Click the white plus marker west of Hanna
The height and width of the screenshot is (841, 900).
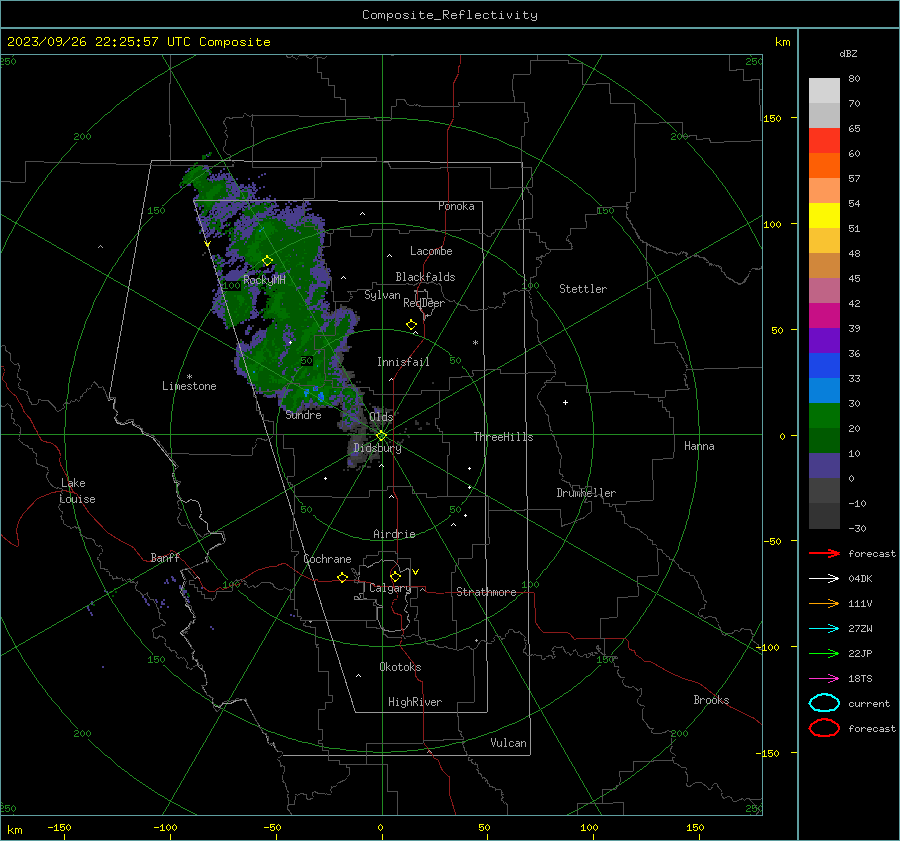565,402
